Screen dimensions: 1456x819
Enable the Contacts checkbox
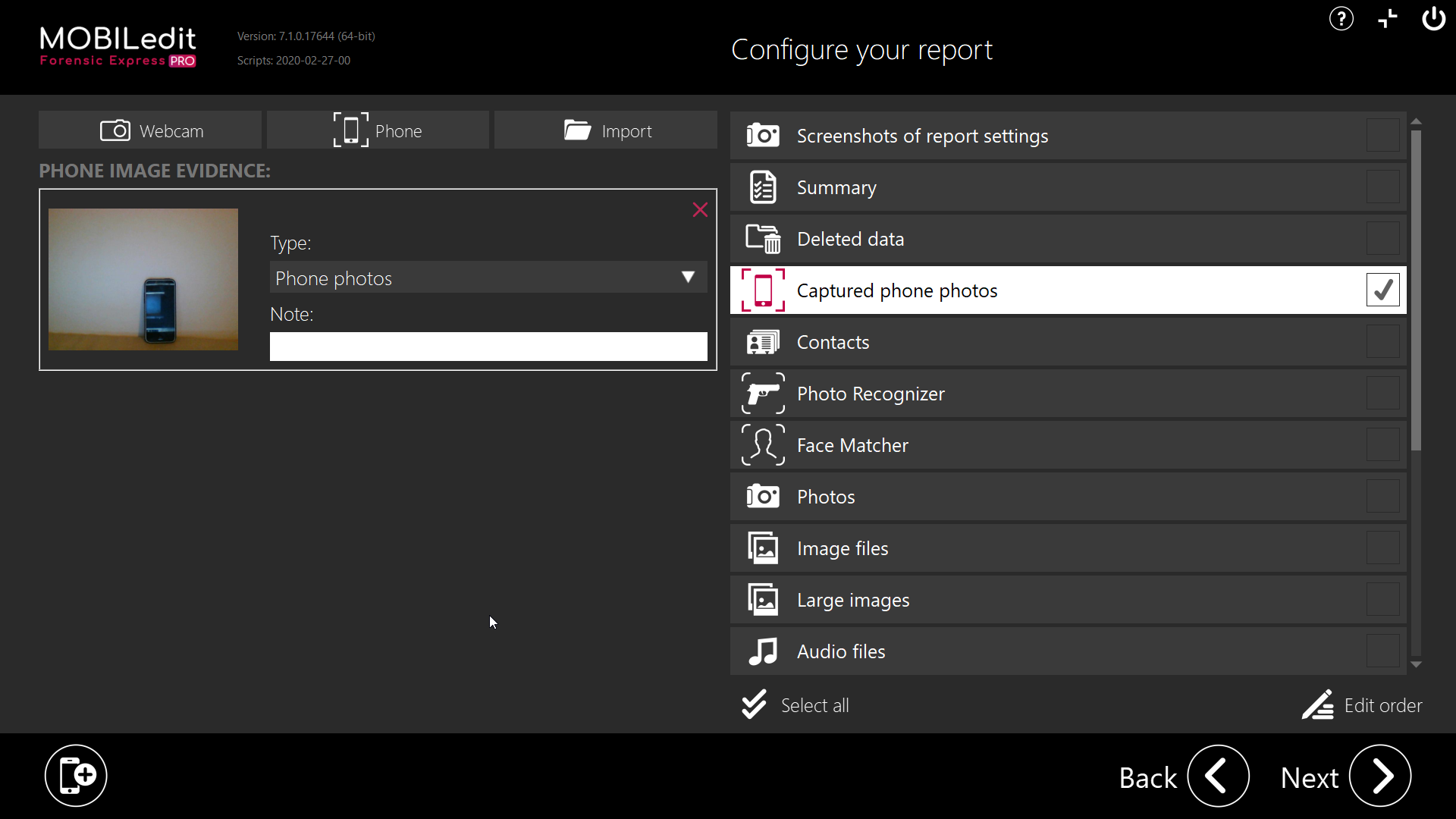click(1382, 342)
